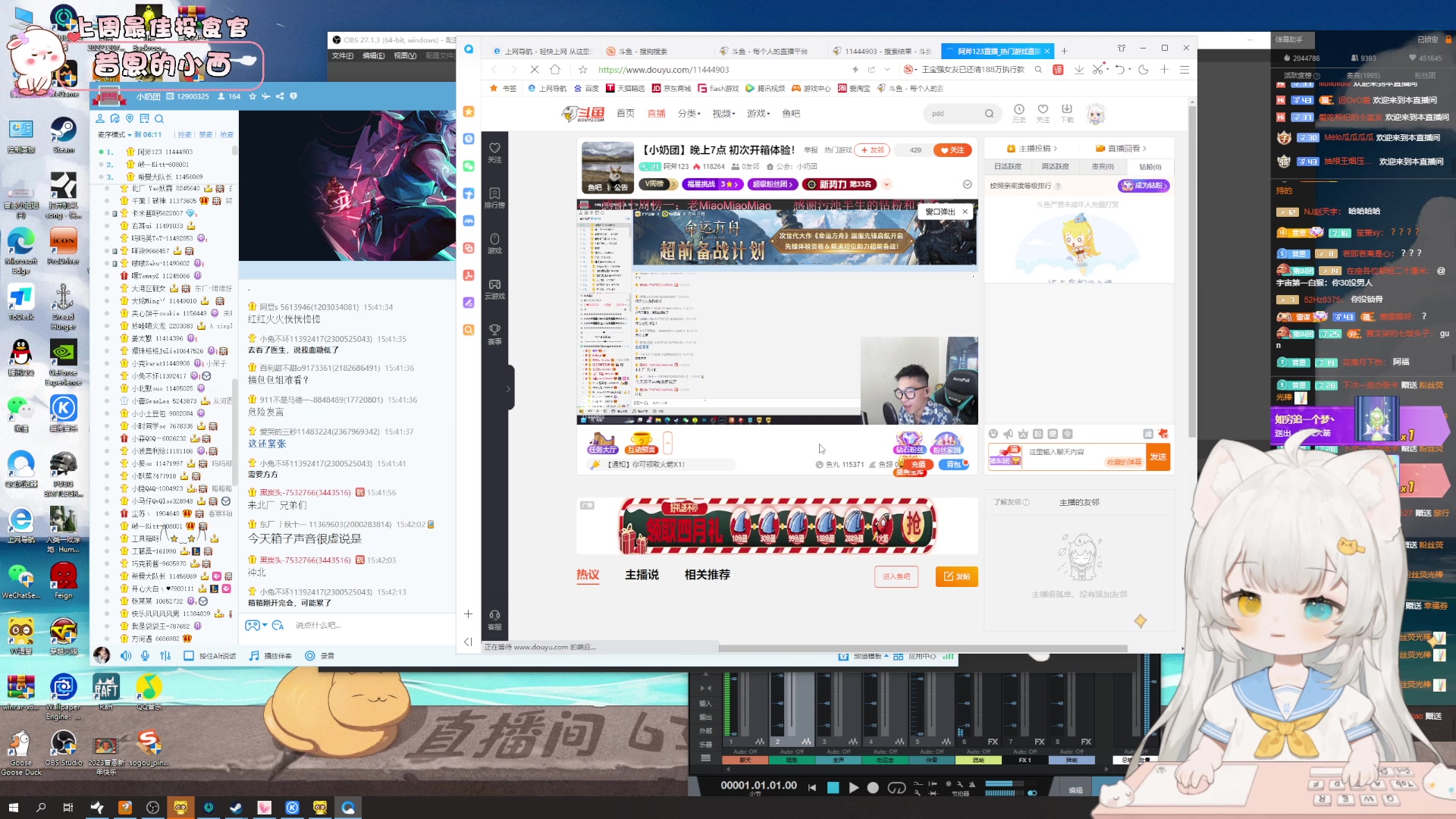Click the YY microphone icon

coord(145,656)
